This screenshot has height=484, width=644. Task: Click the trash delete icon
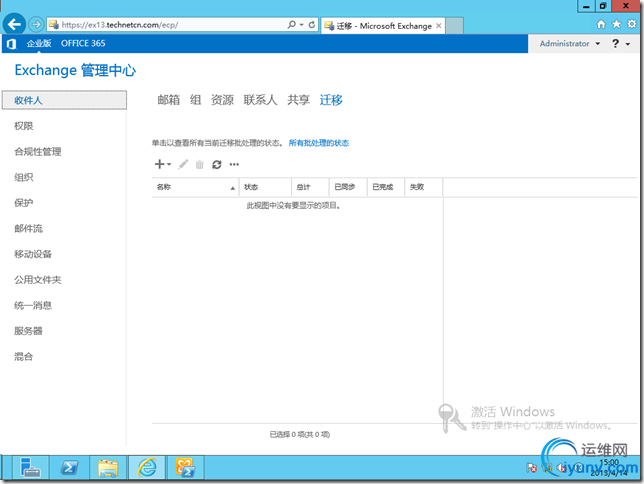200,164
